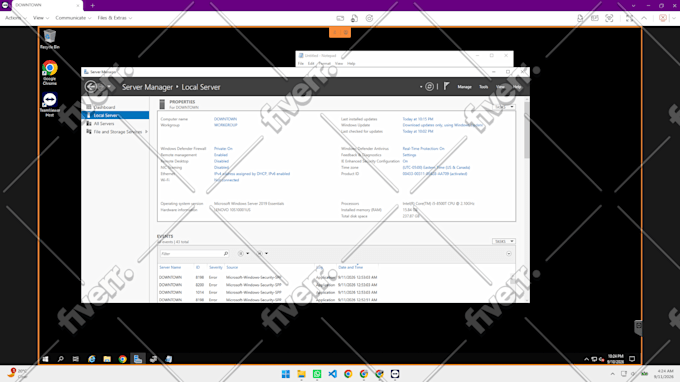Sort events by Server Name column
The height and width of the screenshot is (382, 680).
(170, 268)
